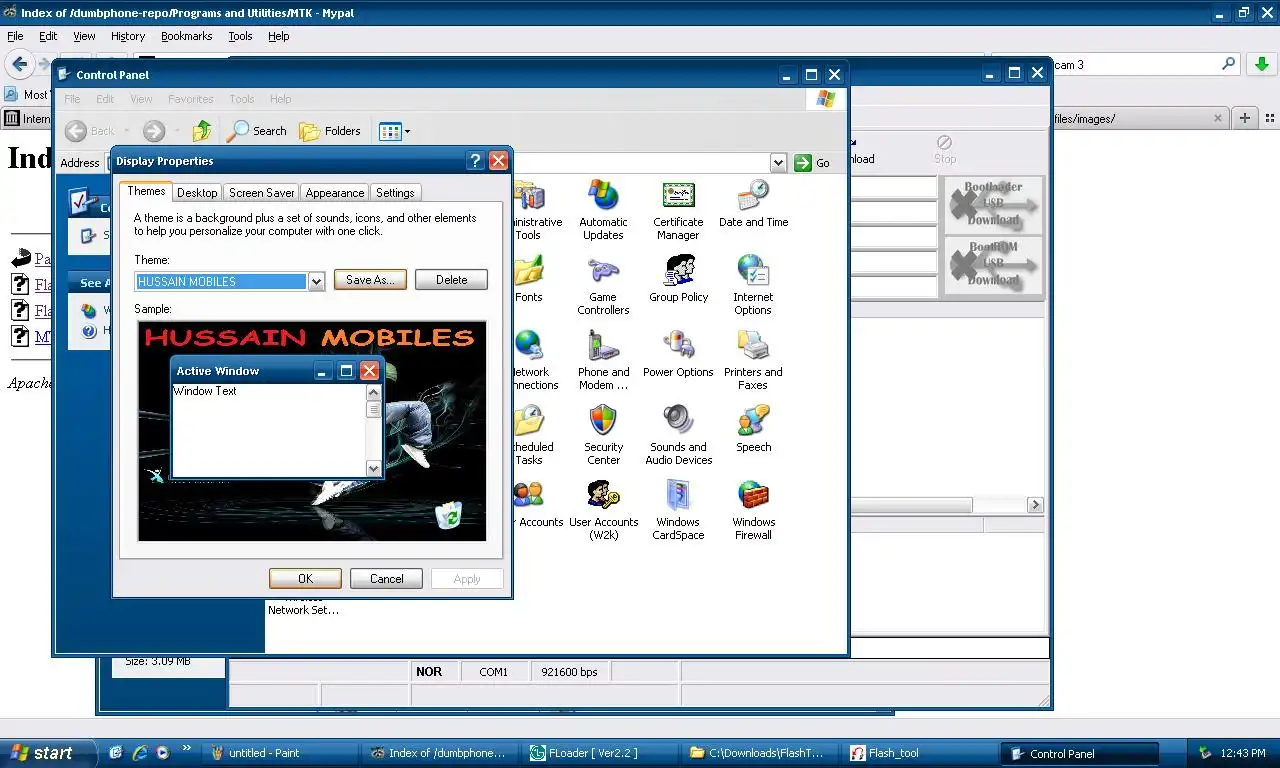1280x768 pixels.
Task: Click the horizontal scrollbar right arrow in FLoader
Action: [x=1035, y=505]
